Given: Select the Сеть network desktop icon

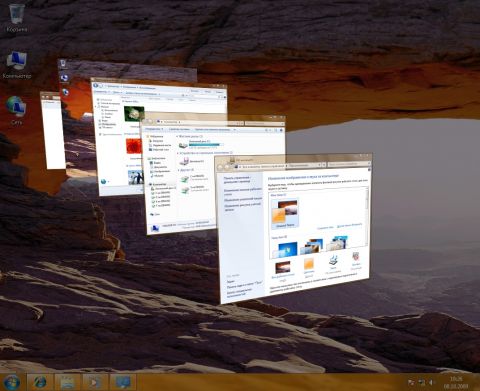Looking at the screenshot, I should click(16, 110).
